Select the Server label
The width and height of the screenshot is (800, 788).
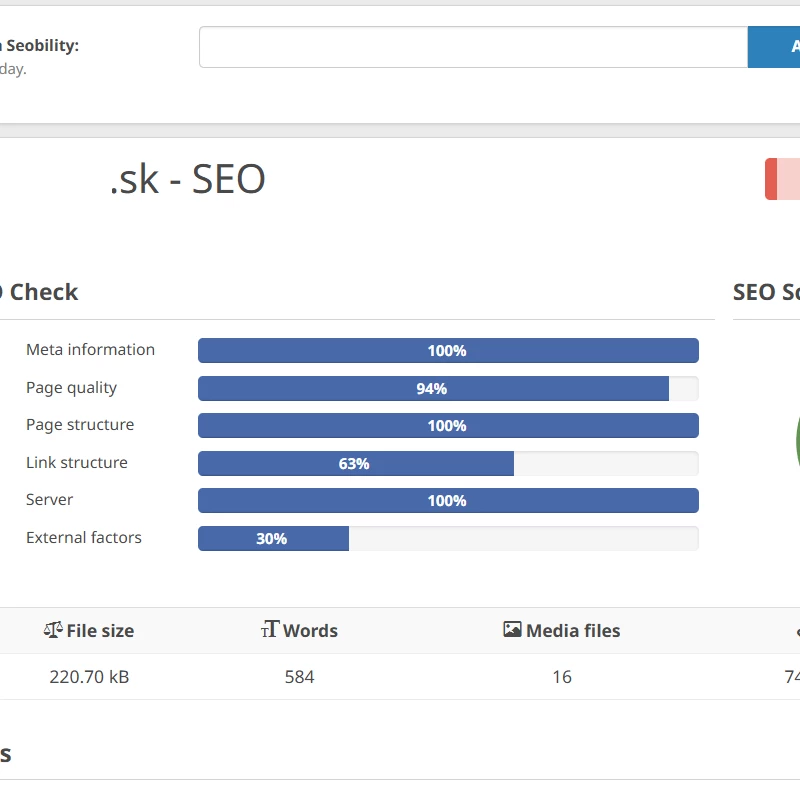pos(49,500)
